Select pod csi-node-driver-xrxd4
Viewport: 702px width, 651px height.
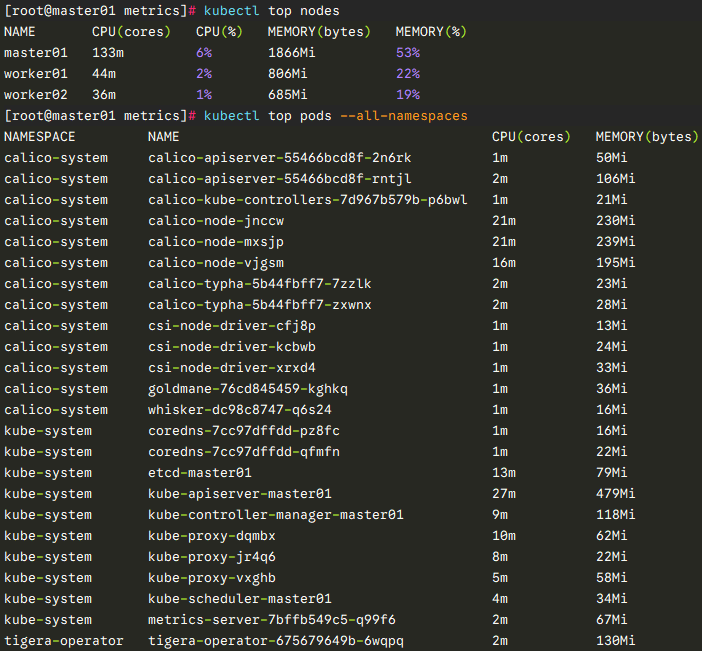232,368
